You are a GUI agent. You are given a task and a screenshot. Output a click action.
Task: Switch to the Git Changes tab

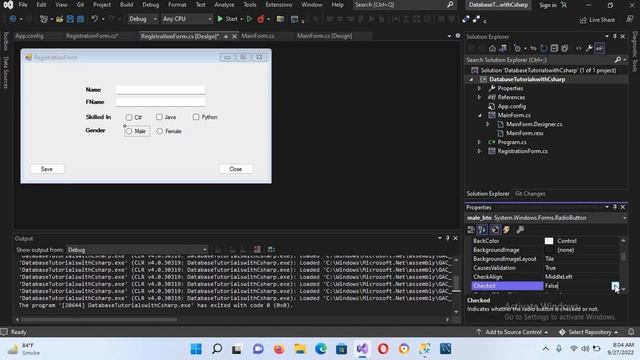[x=530, y=194]
